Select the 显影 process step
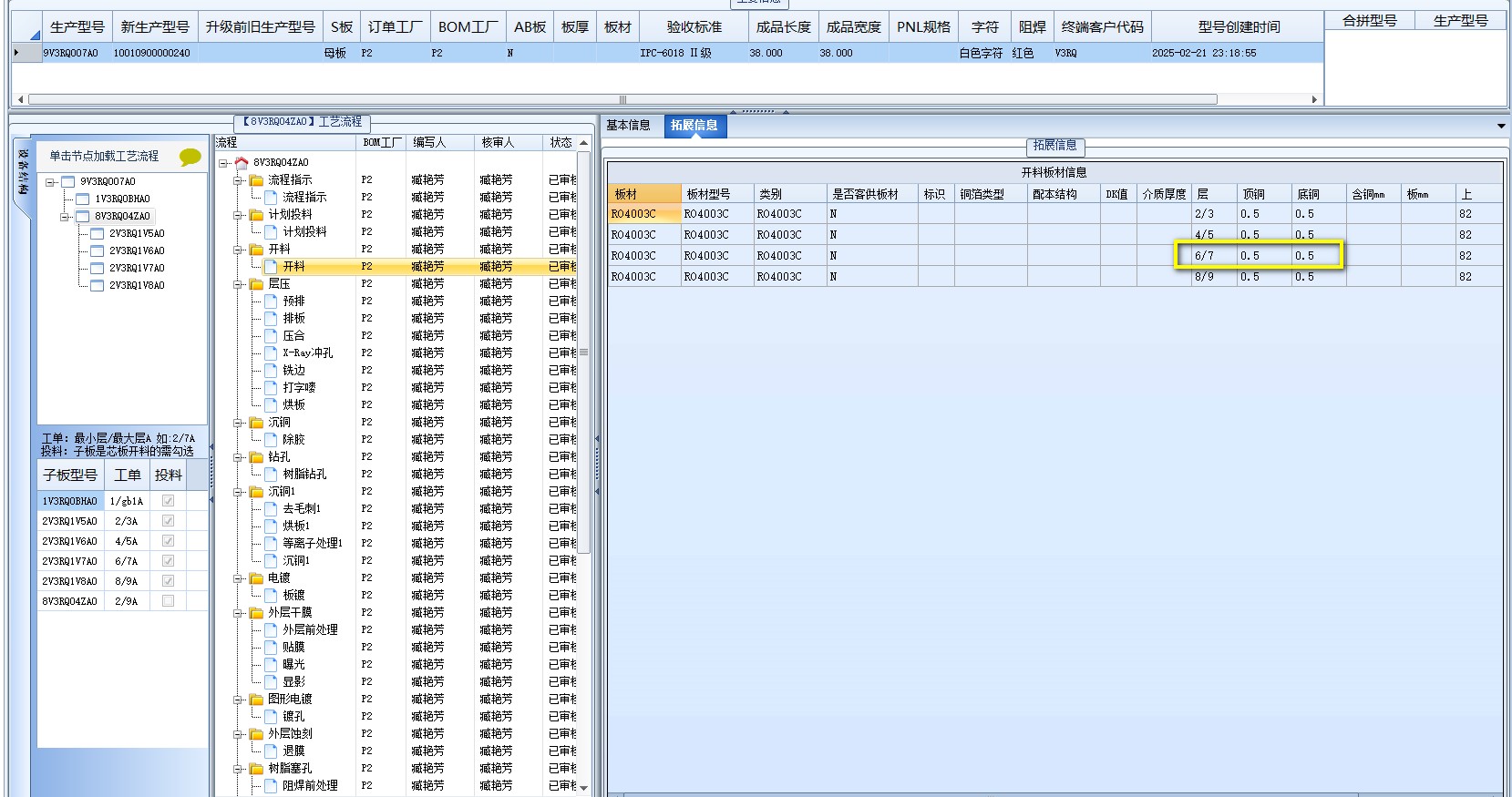 coord(293,682)
